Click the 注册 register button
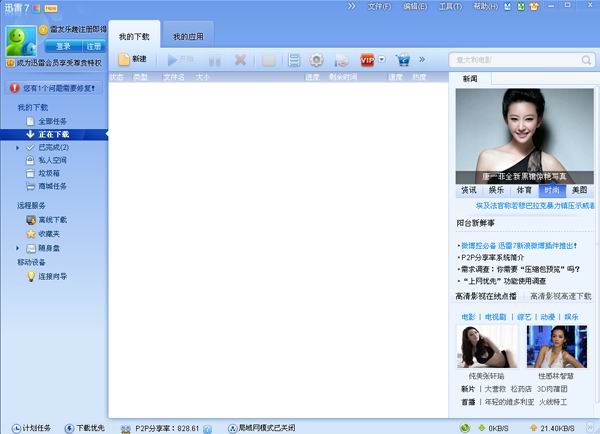 (92, 46)
